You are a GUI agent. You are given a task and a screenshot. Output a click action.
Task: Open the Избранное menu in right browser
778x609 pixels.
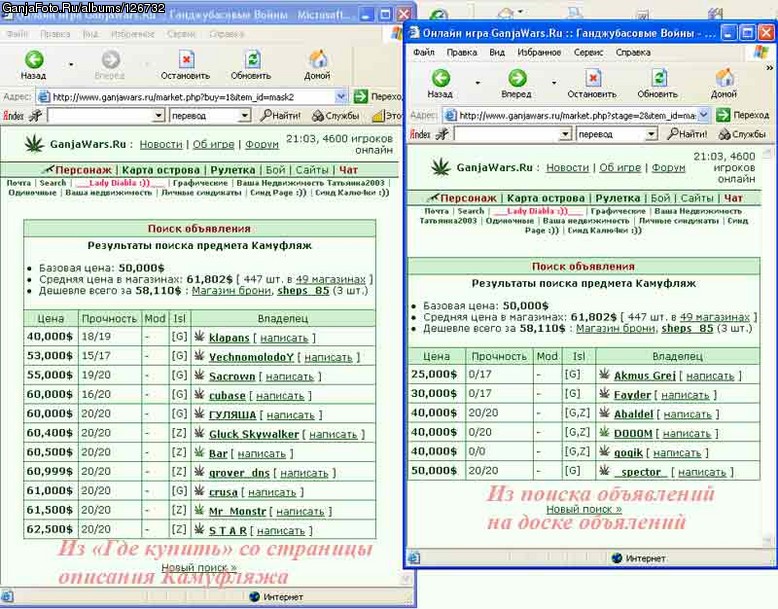(x=539, y=52)
